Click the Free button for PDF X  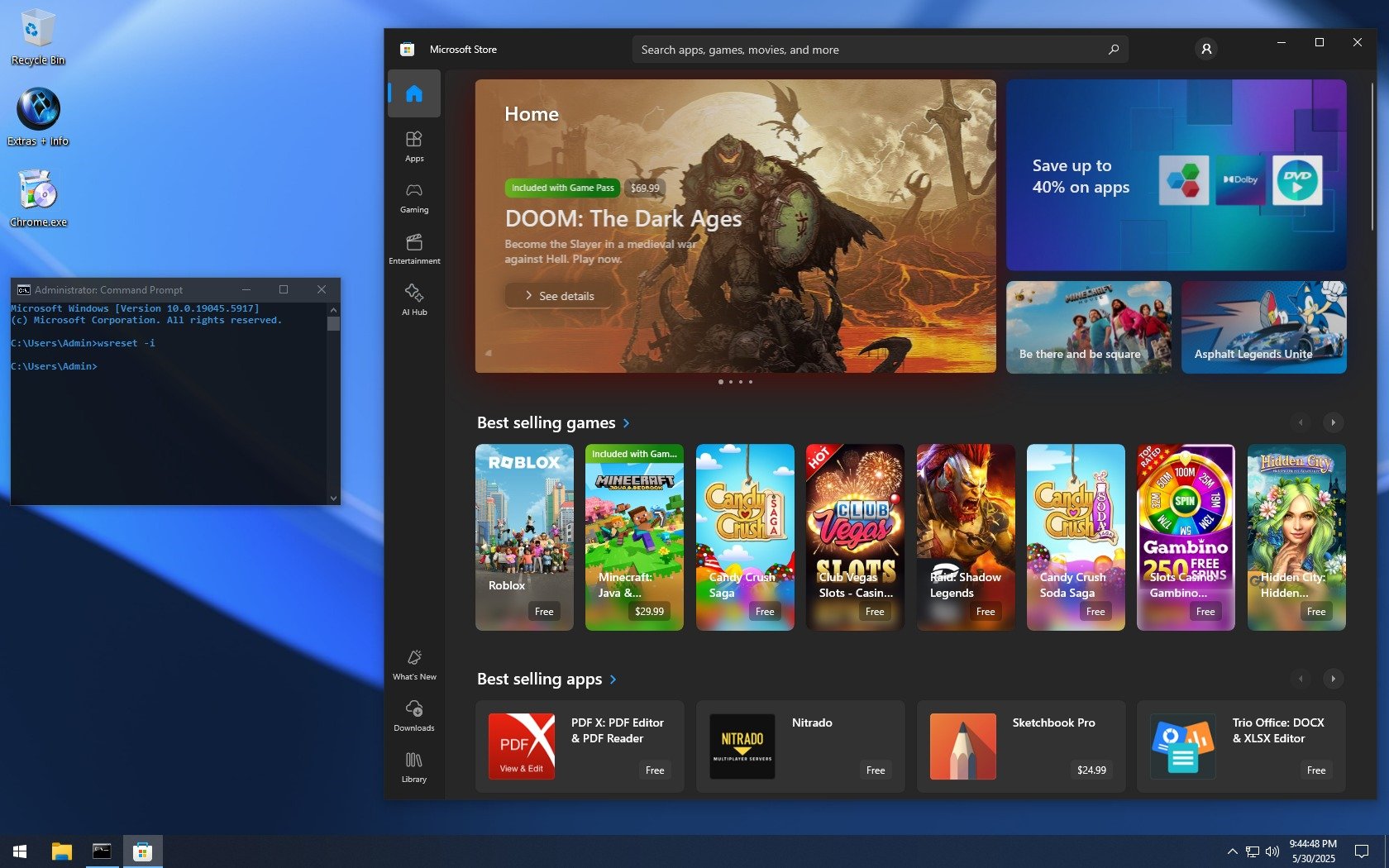coord(655,770)
